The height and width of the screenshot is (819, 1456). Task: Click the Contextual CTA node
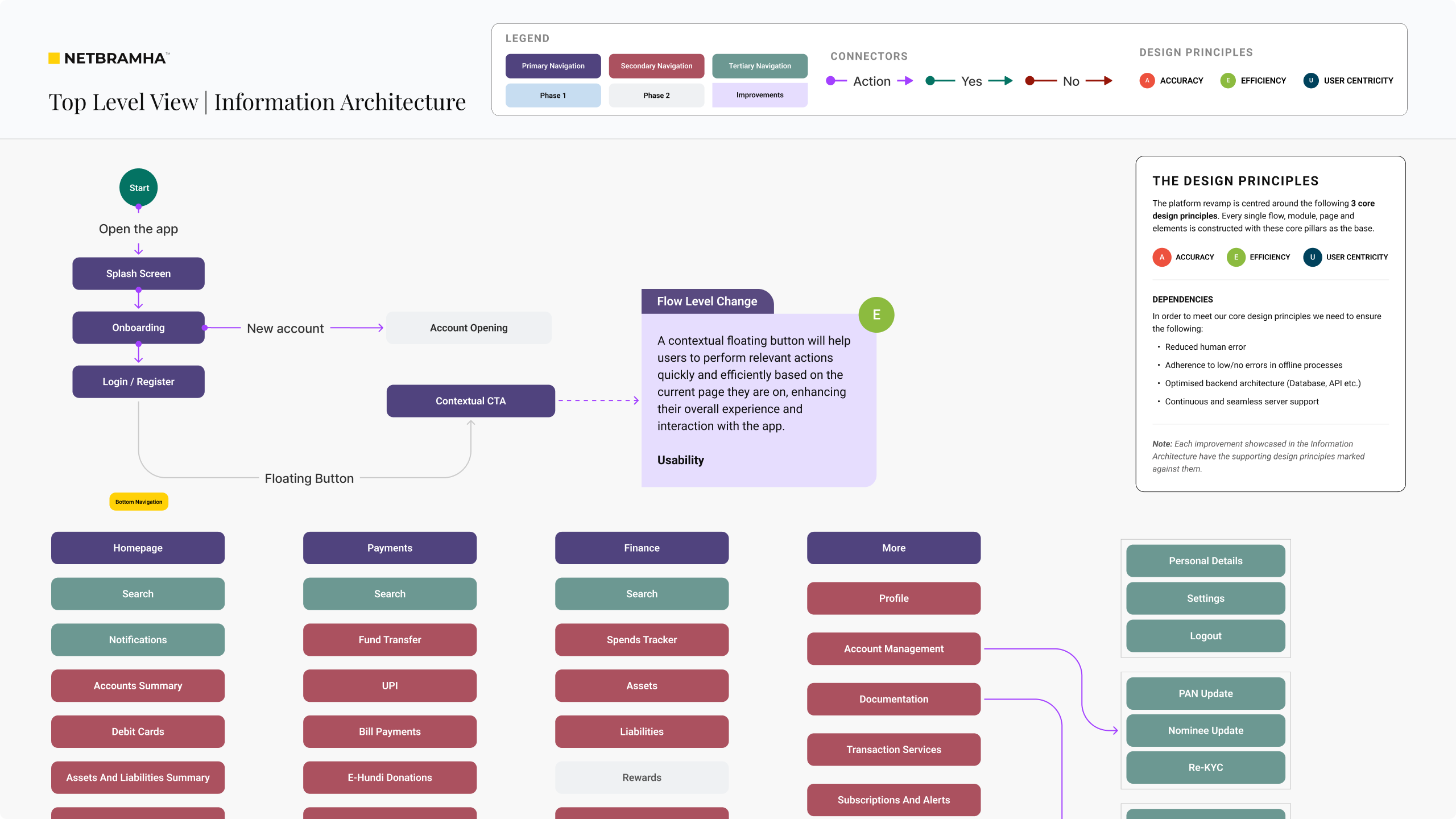(x=470, y=401)
